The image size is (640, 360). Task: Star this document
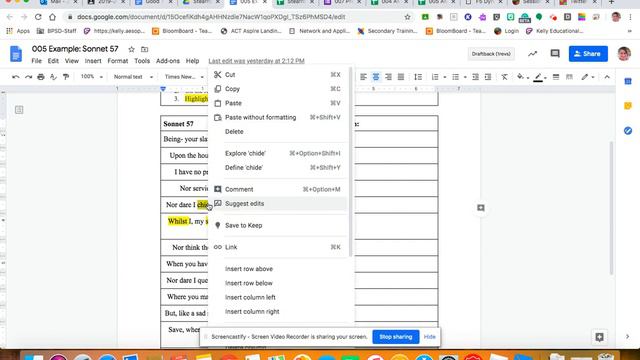pos(131,49)
